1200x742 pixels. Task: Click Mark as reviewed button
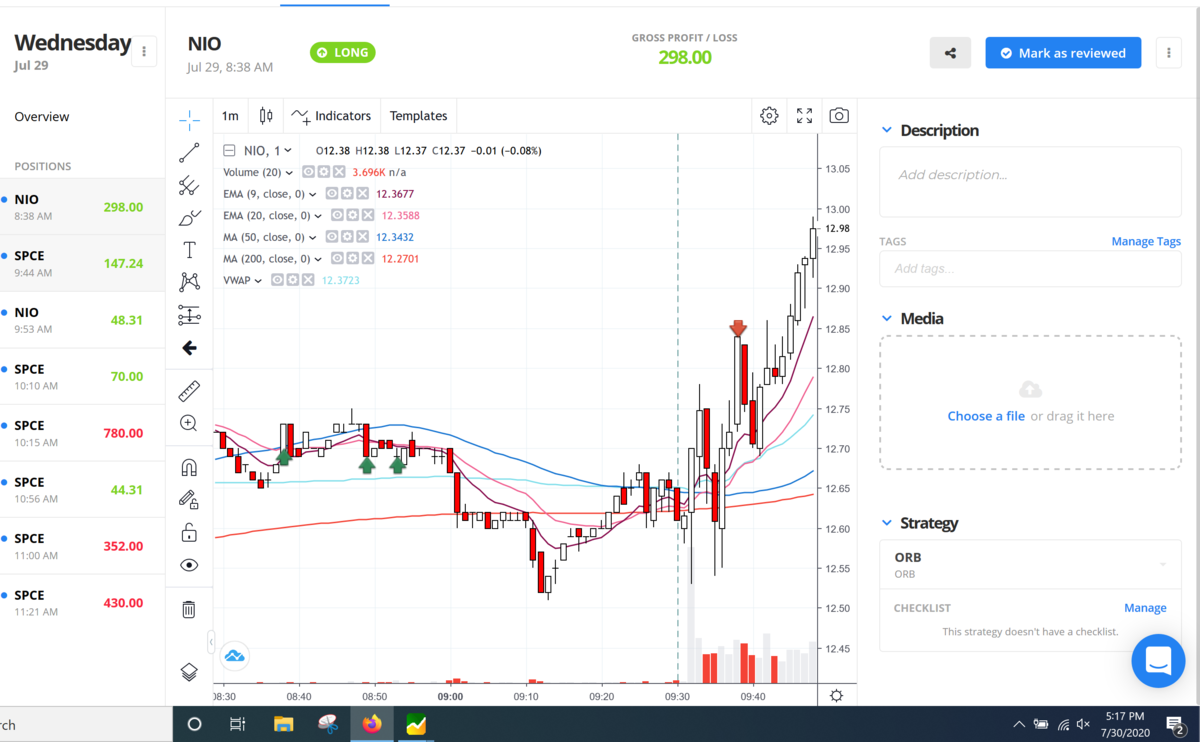pos(1063,53)
